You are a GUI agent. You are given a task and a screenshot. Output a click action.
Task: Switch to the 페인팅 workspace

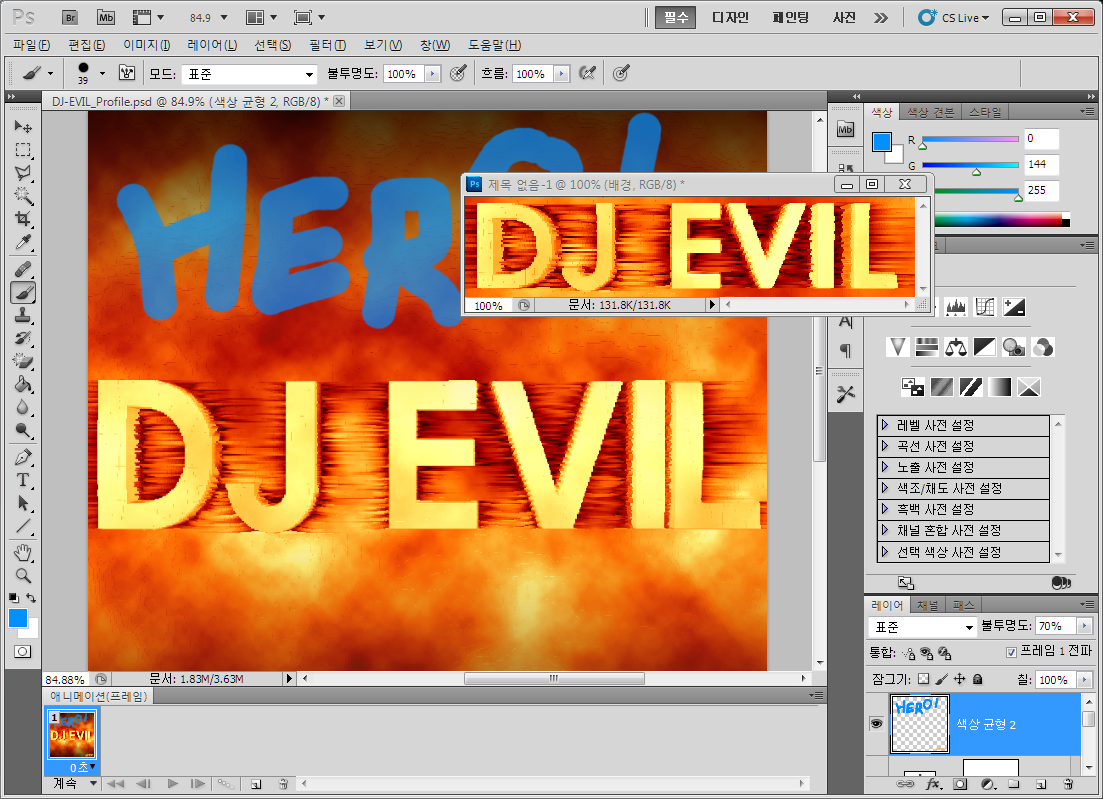click(x=791, y=18)
